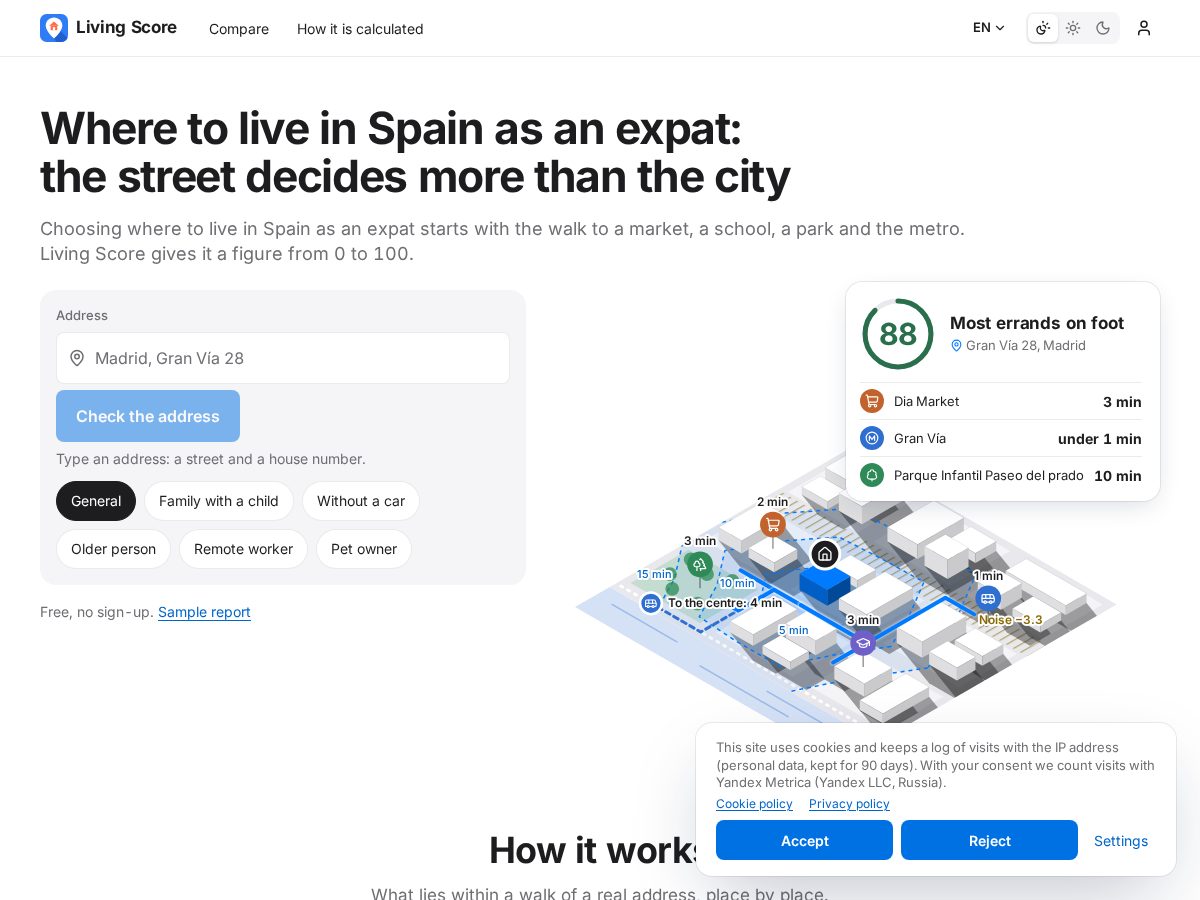Select Without a car profile
The image size is (1200, 900).
click(361, 501)
